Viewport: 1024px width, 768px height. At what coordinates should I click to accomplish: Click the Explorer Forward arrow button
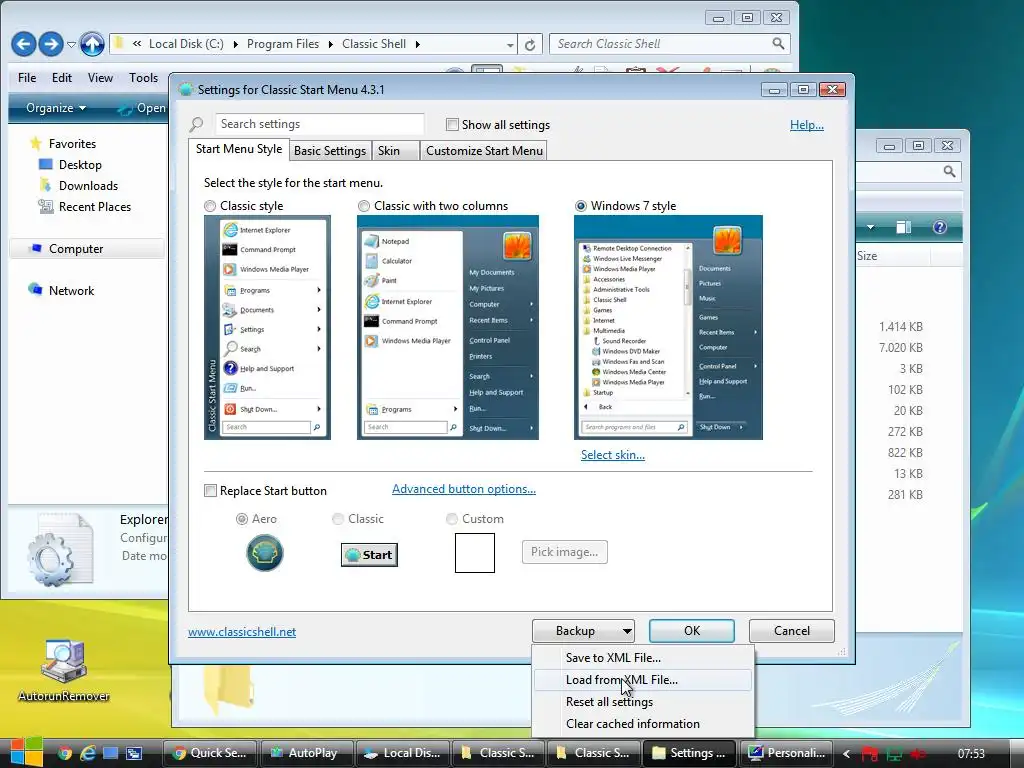coord(51,44)
